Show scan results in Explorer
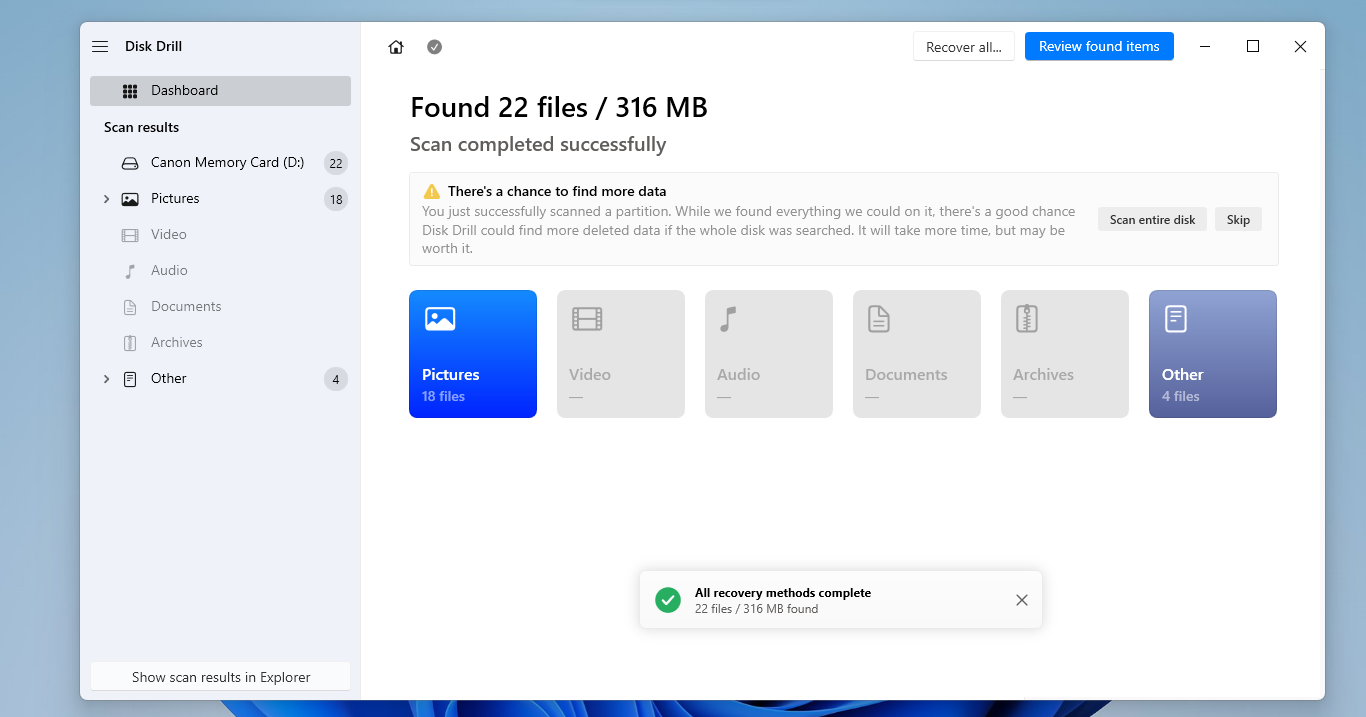 coord(221,677)
